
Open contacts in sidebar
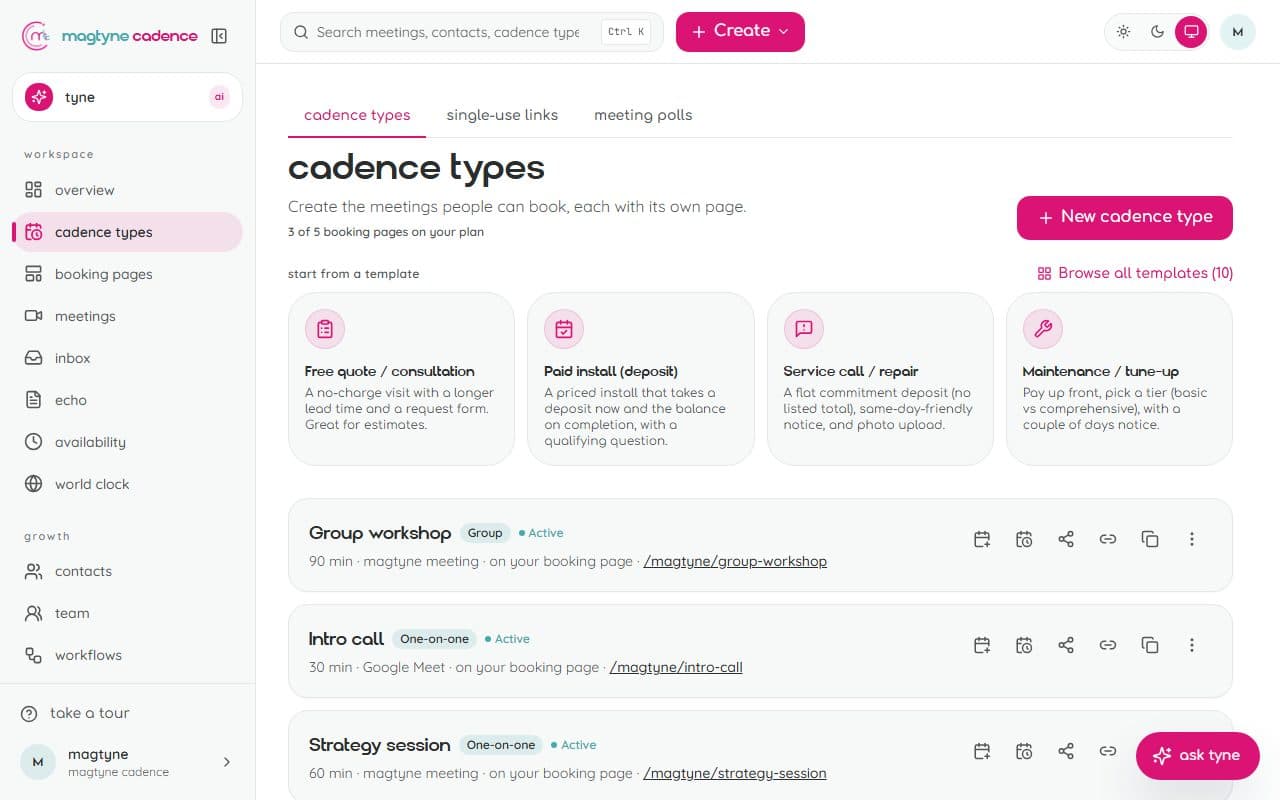click(127, 571)
